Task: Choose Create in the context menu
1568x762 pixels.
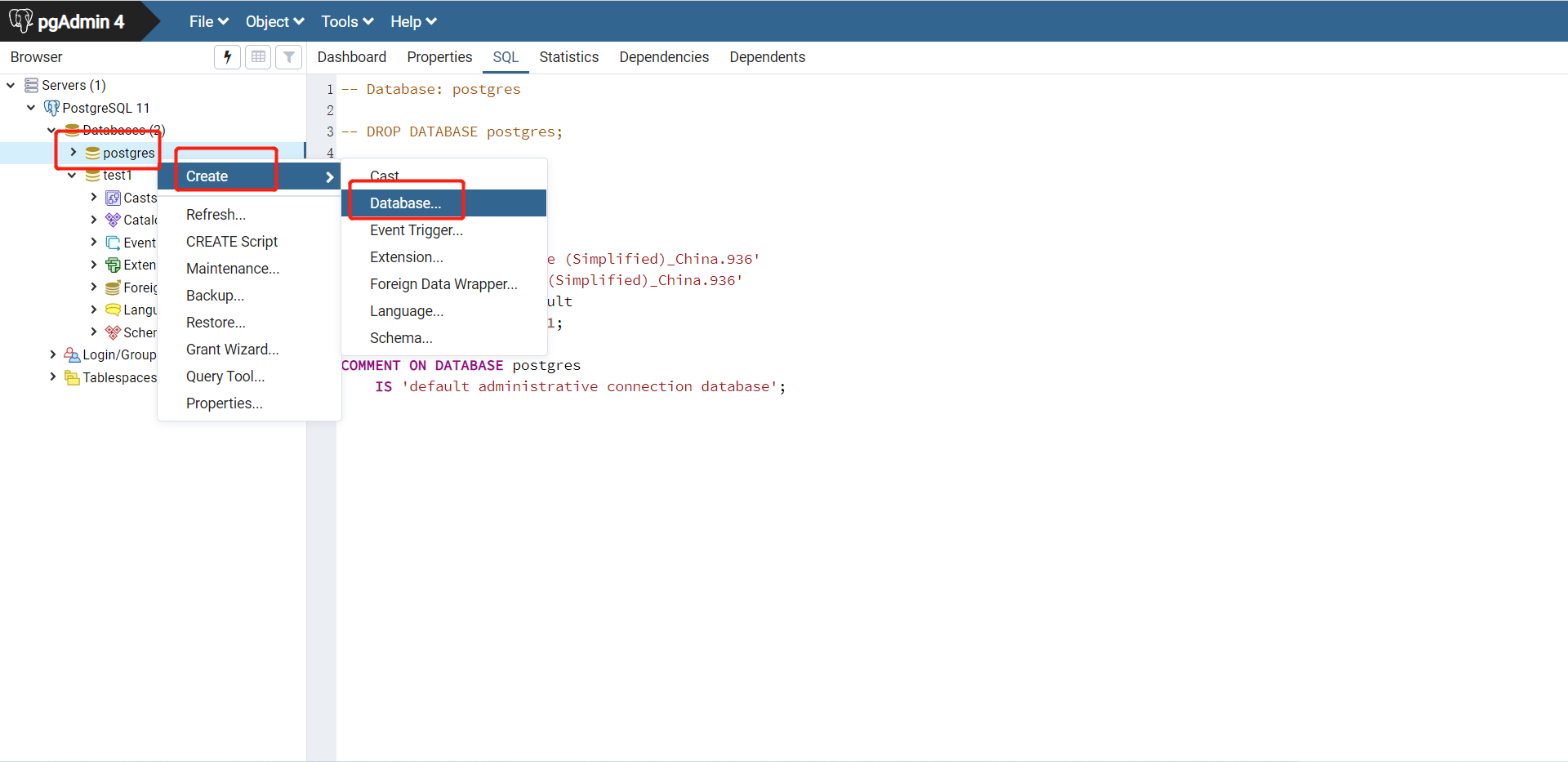Action: pos(249,176)
